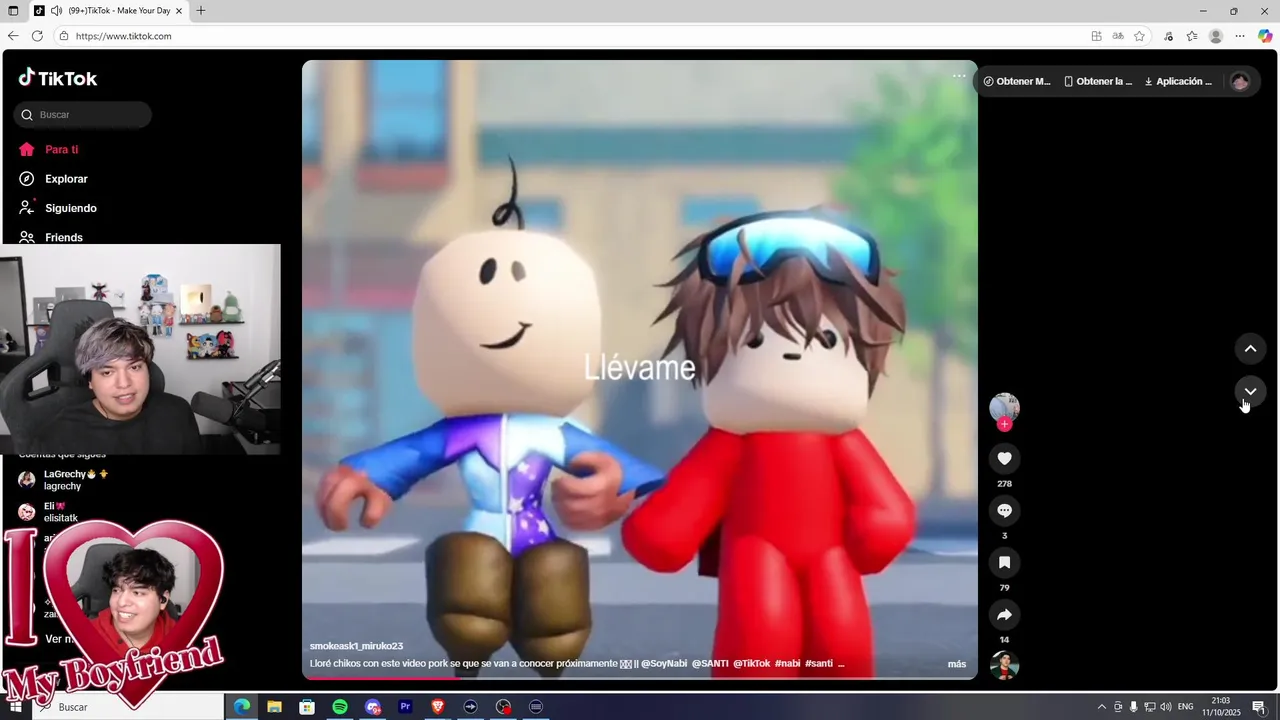Open the browser settings and more menu
Screen dimensions: 1280x720
pyautogui.click(x=1240, y=36)
